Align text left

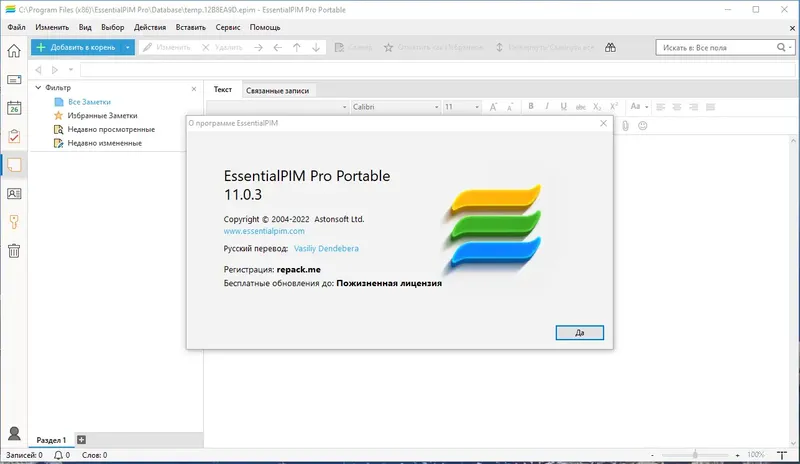coord(661,107)
